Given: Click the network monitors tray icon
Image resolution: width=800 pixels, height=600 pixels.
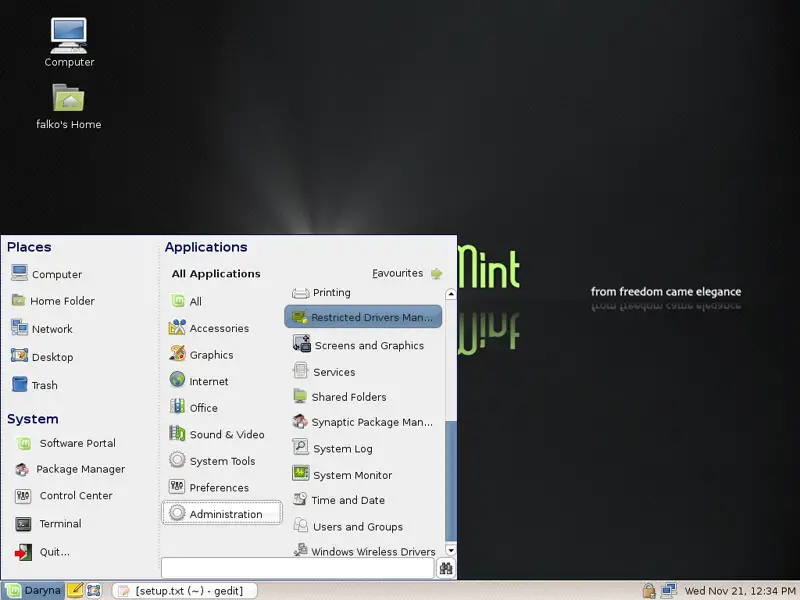Looking at the screenshot, I should point(668,590).
